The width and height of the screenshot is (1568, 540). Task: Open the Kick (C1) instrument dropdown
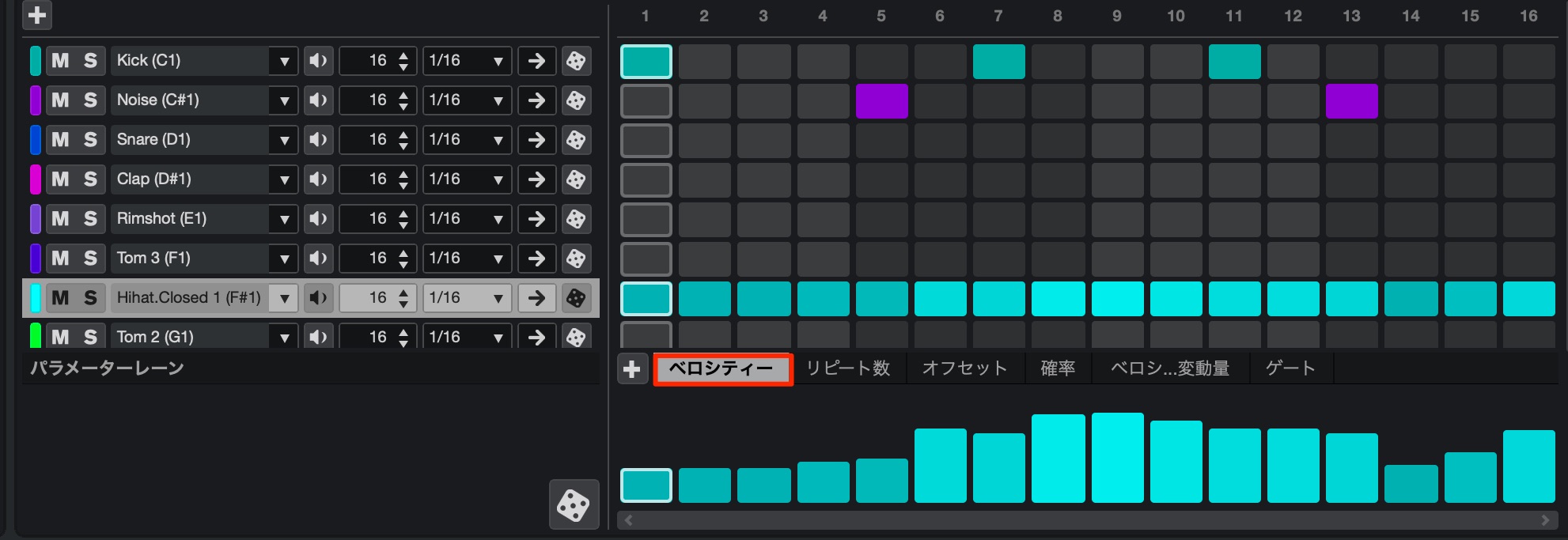tap(283, 61)
